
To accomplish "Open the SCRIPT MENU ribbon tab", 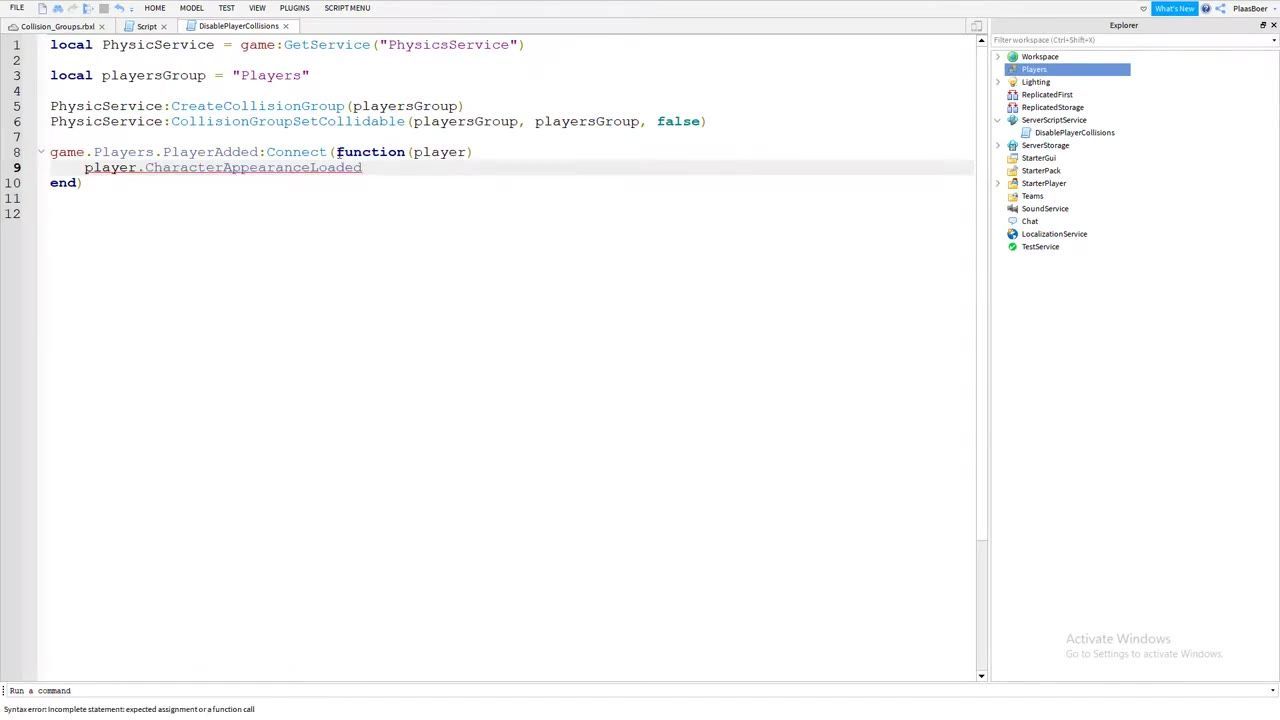I will click(347, 8).
